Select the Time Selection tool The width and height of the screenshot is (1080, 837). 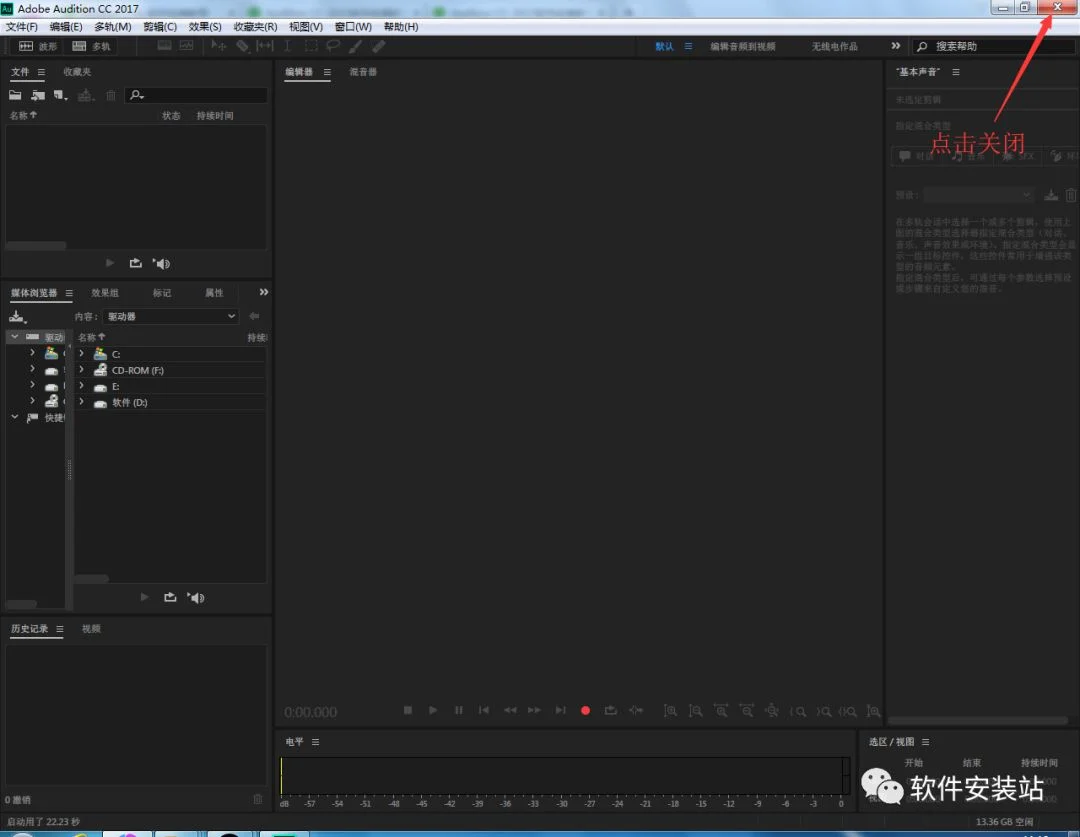pos(287,46)
